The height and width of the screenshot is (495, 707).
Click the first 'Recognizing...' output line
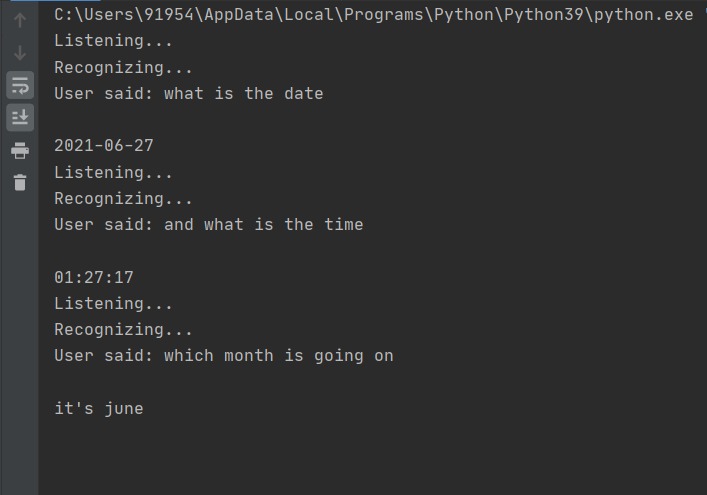coord(123,67)
